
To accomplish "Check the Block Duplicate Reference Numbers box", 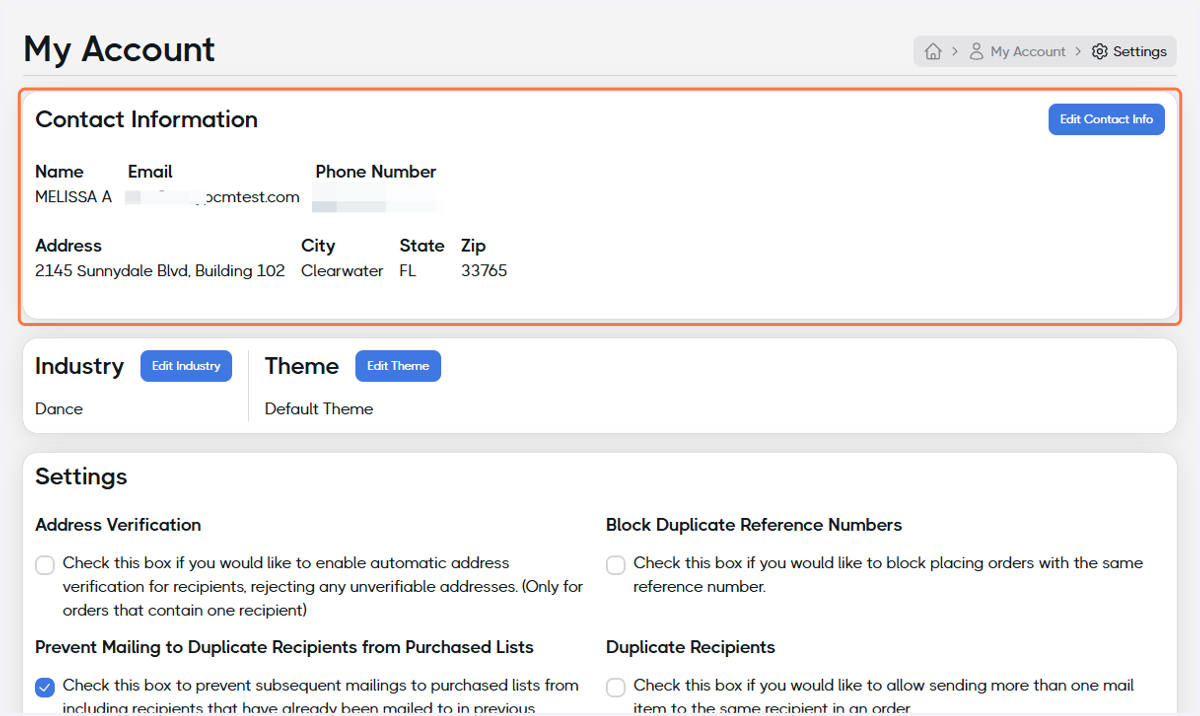I will coord(616,565).
